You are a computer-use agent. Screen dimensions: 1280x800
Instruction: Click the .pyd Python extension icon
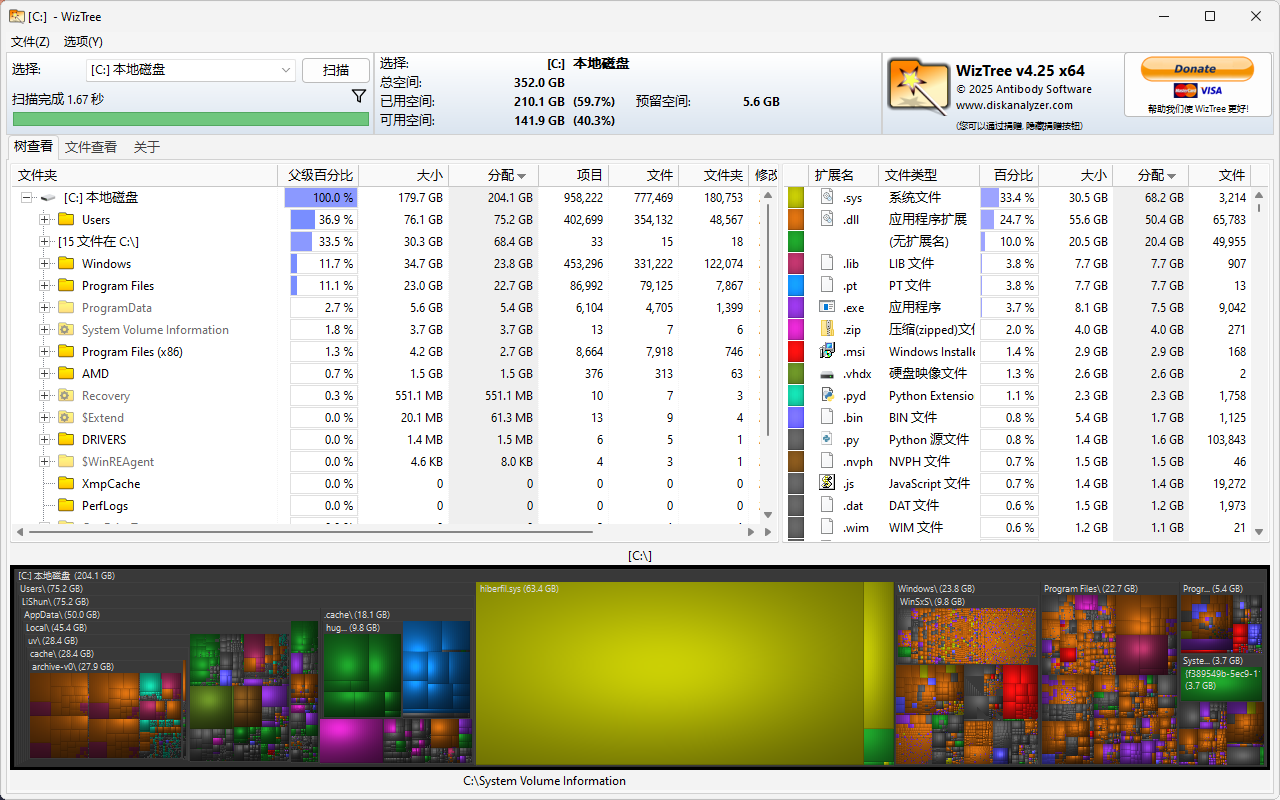click(827, 395)
